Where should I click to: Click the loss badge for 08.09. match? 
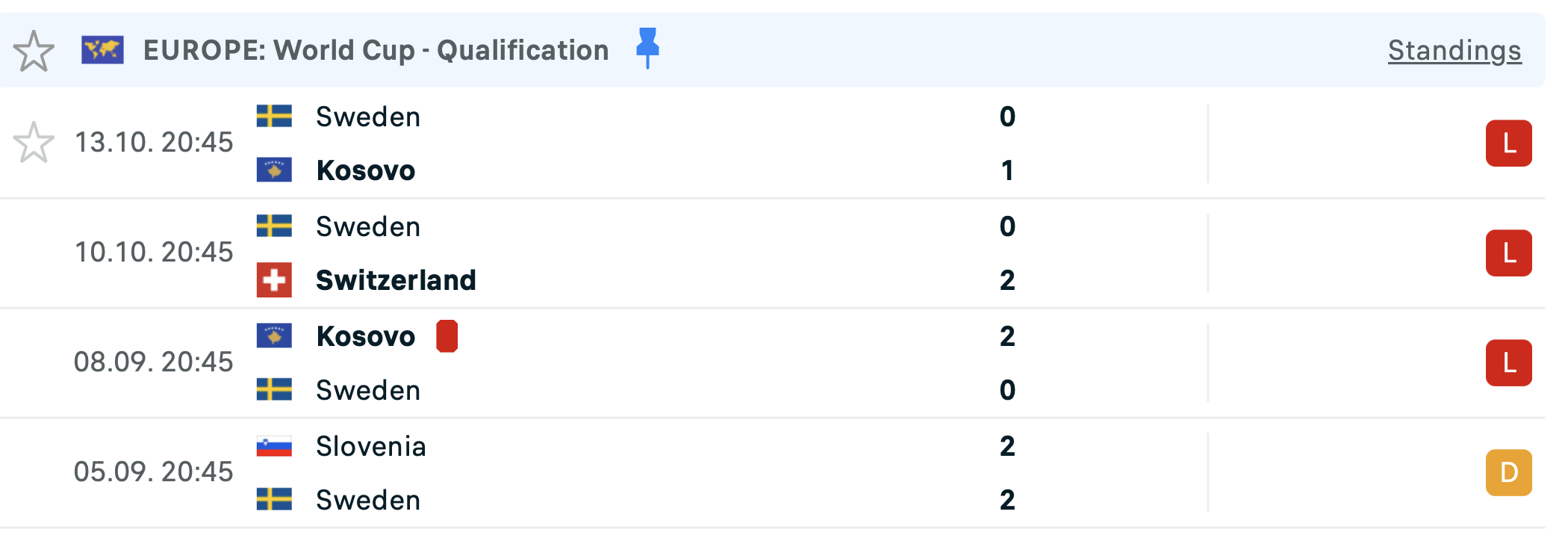click(1508, 363)
